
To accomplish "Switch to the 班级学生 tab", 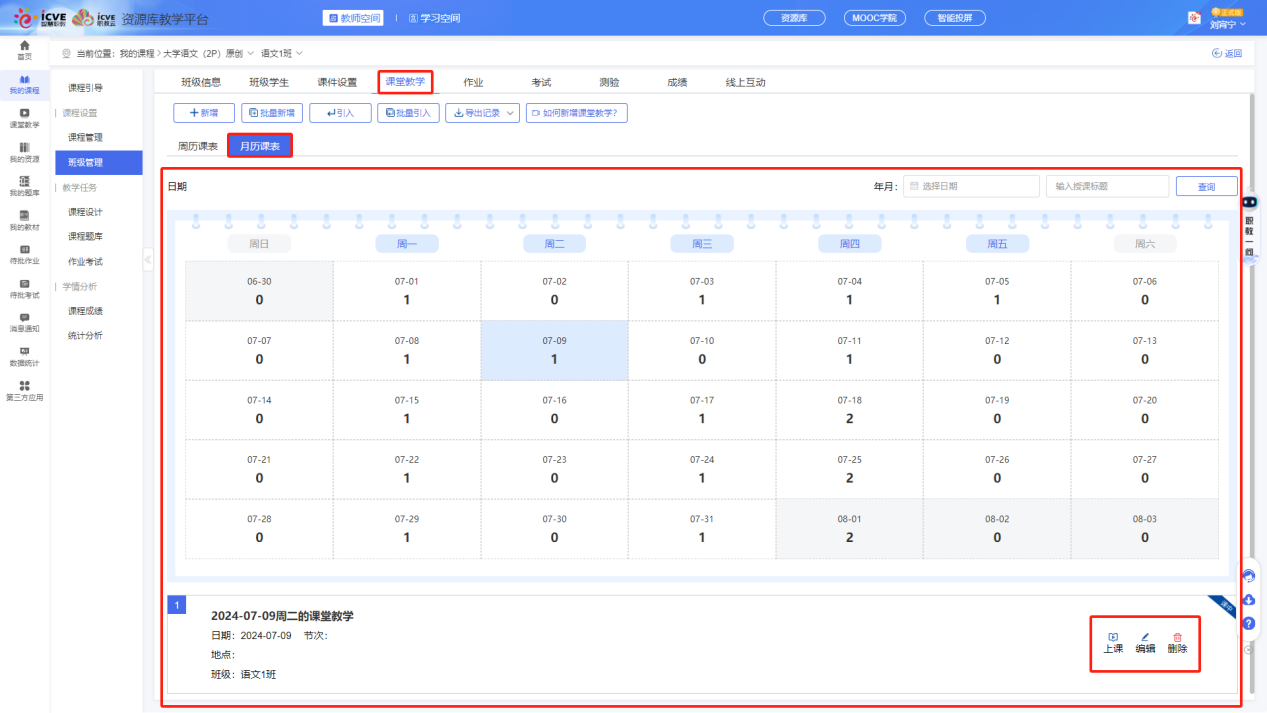I will (269, 82).
